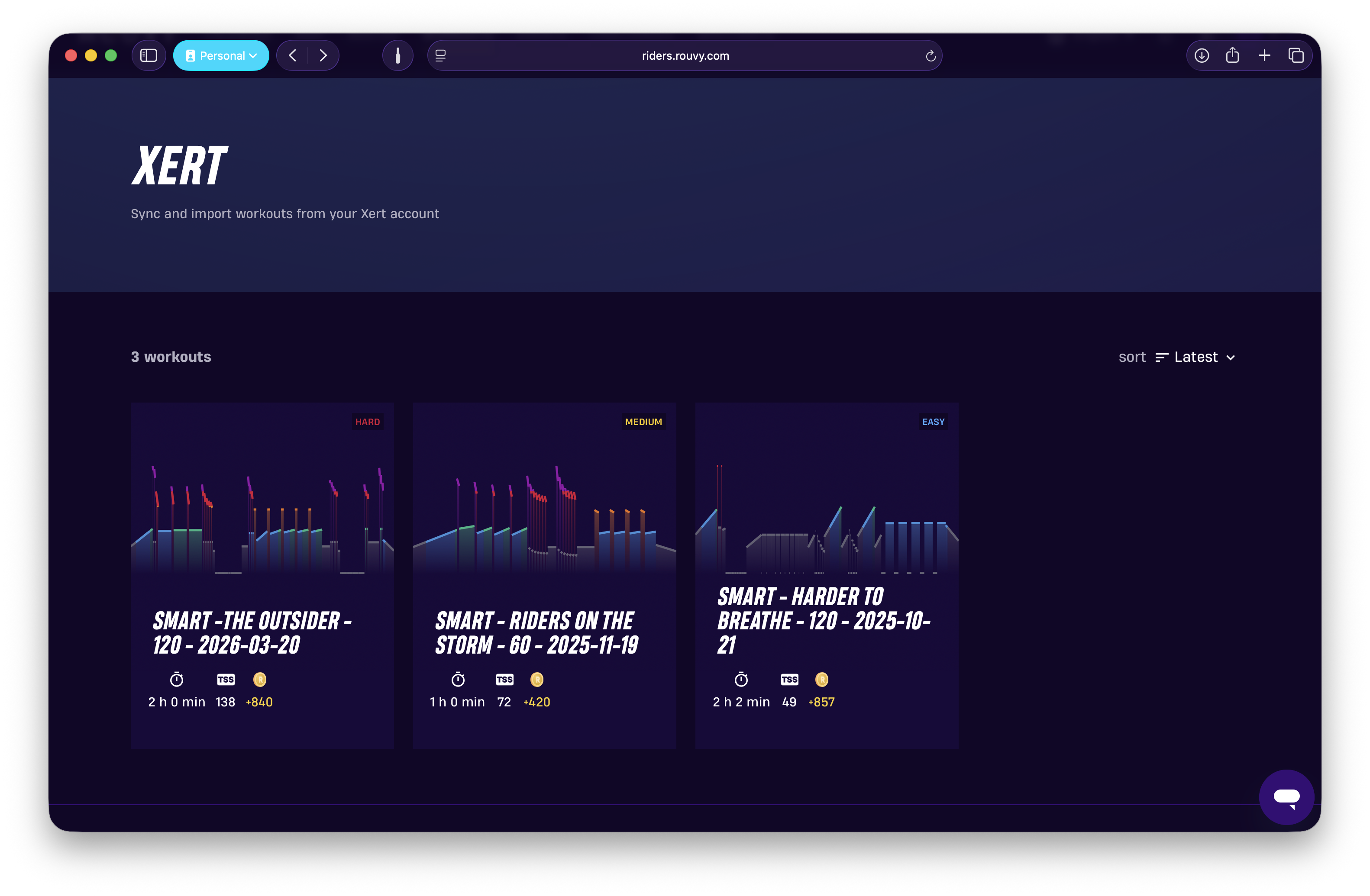Screen dimensions: 1370x896
Task: Enter full screen with green button
Action: (111, 56)
